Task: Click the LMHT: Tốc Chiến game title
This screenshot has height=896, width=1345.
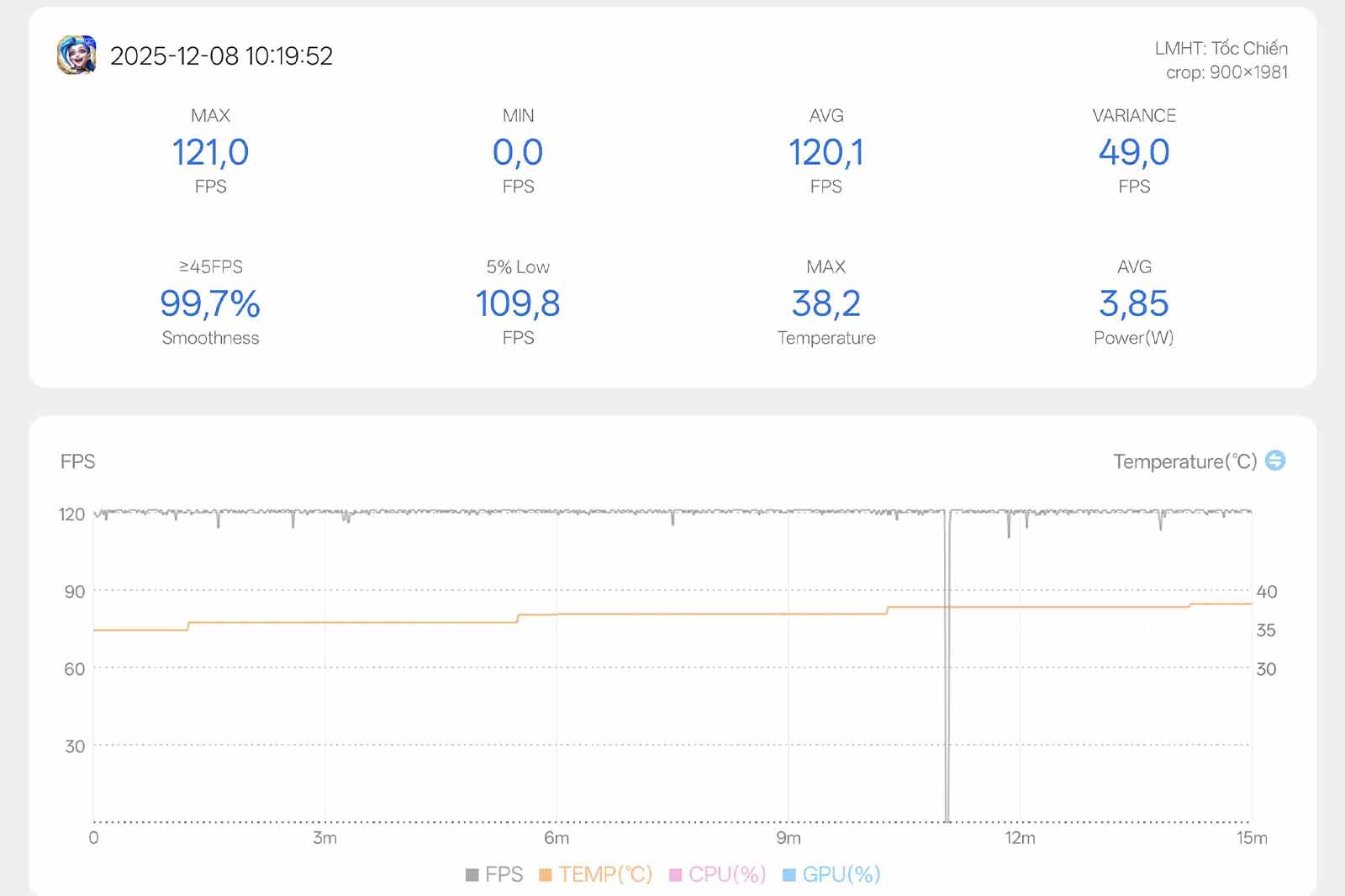Action: point(1221,48)
